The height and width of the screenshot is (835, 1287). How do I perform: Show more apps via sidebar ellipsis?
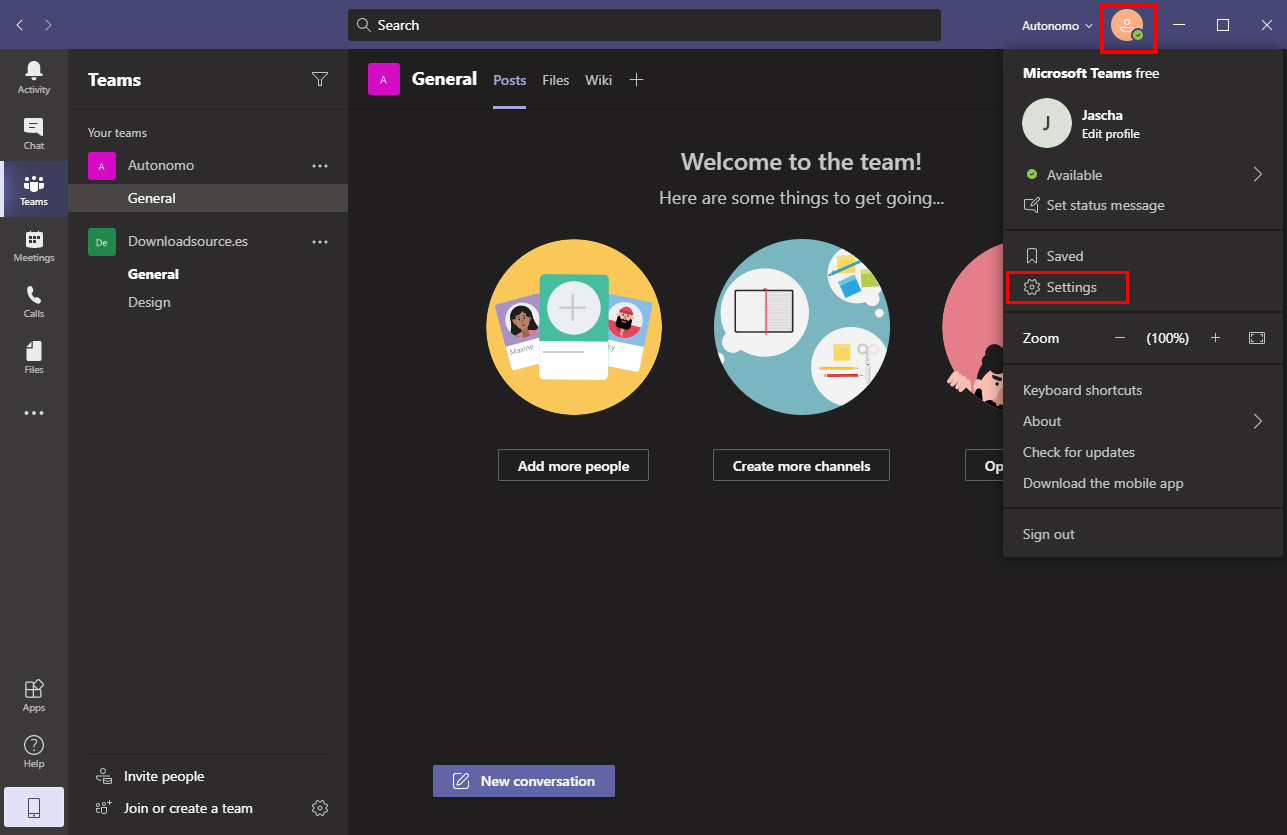(34, 413)
